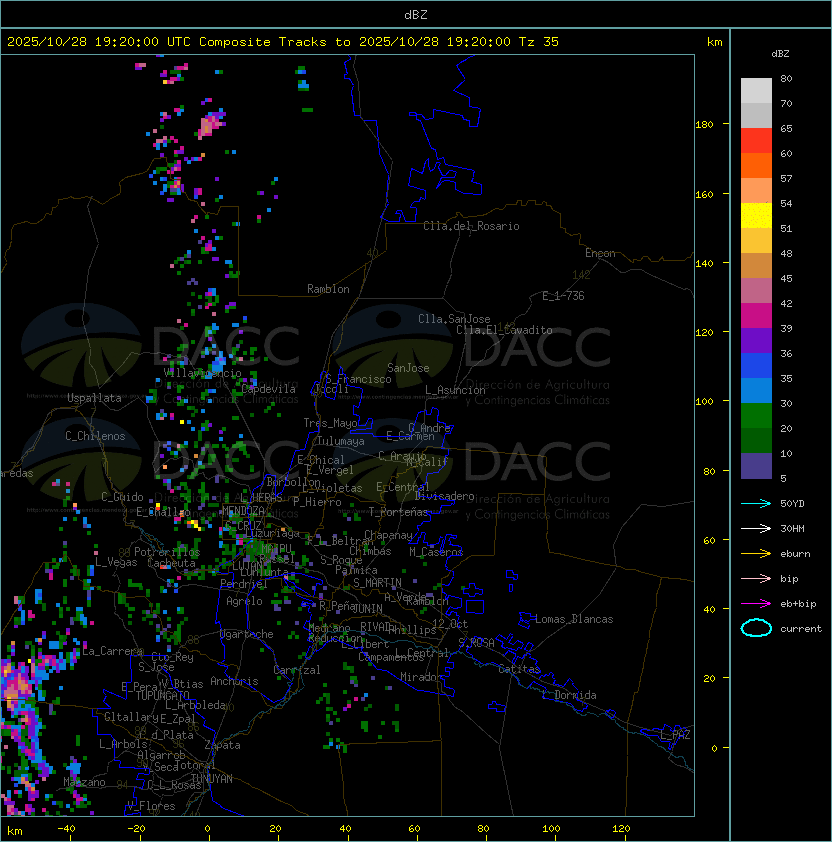Screen dimensions: 832x842
Task: Click the 'Mirador' map label
Action: pyautogui.click(x=422, y=677)
